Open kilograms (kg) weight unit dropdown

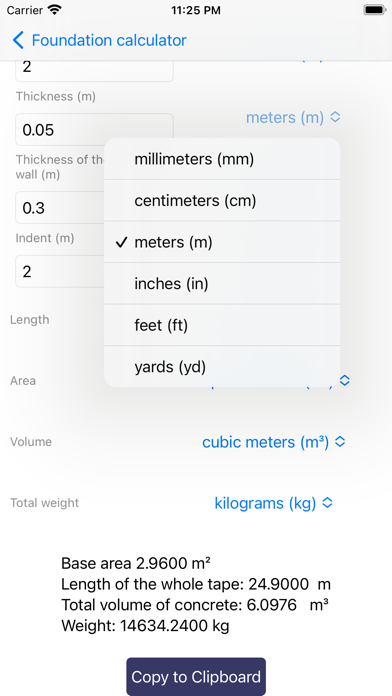tap(273, 503)
